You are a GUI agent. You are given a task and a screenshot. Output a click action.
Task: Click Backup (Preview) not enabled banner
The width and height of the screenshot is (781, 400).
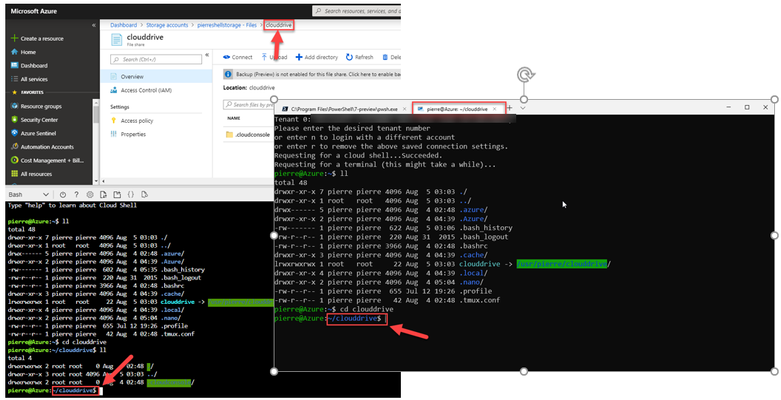pyautogui.click(x=312, y=74)
